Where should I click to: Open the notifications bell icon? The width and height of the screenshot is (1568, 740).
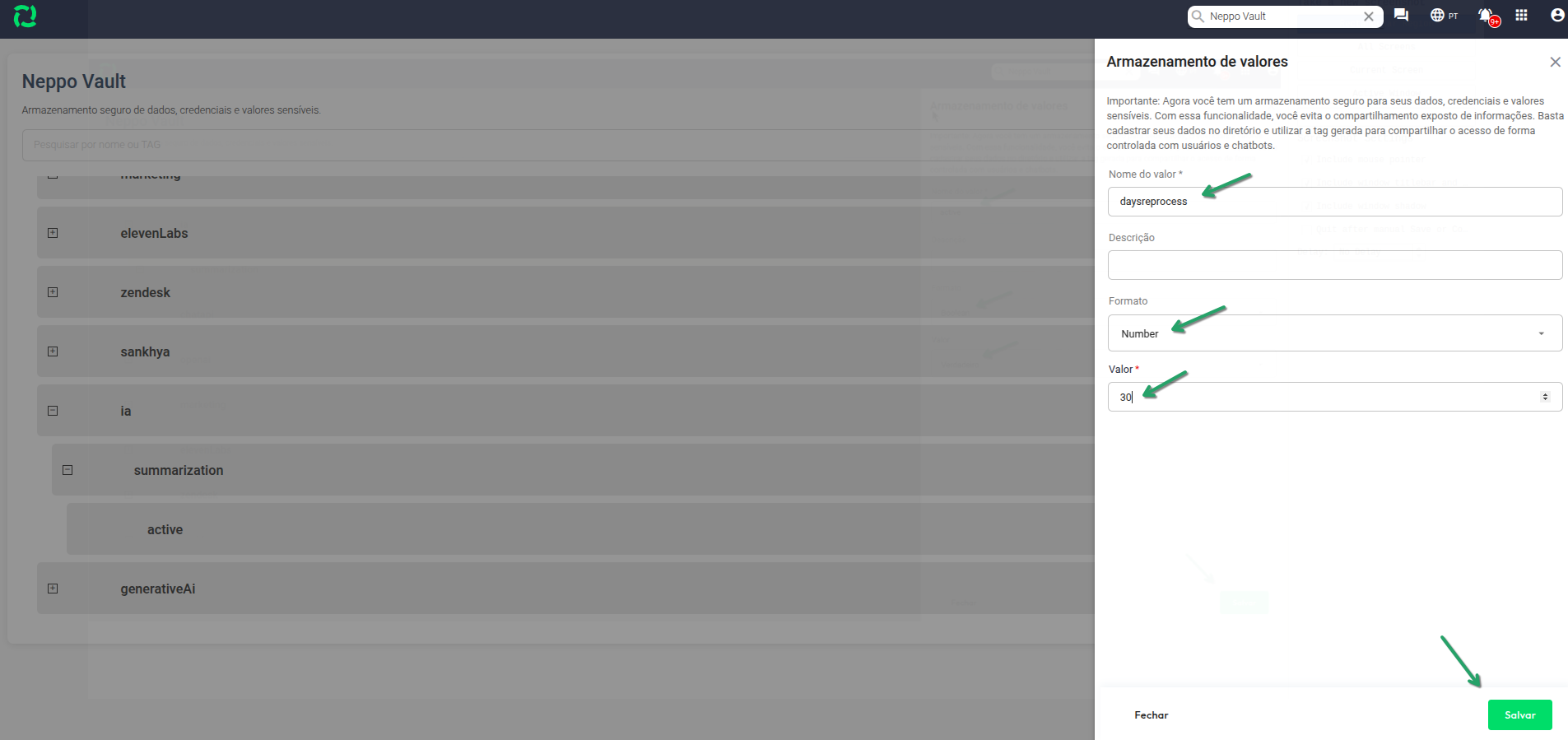pos(1486,16)
